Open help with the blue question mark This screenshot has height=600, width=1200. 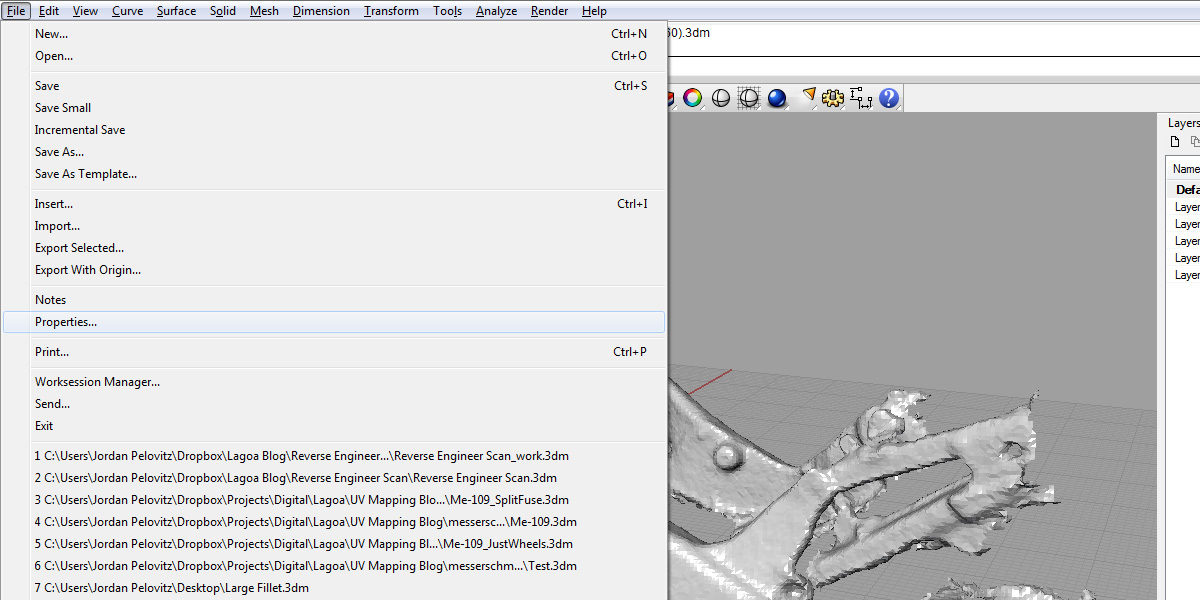tap(888, 98)
